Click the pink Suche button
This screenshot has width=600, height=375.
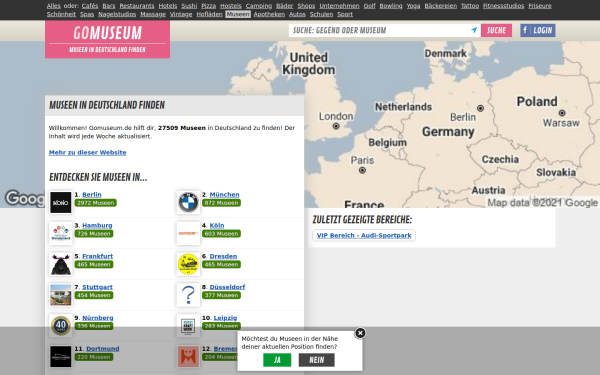[496, 30]
